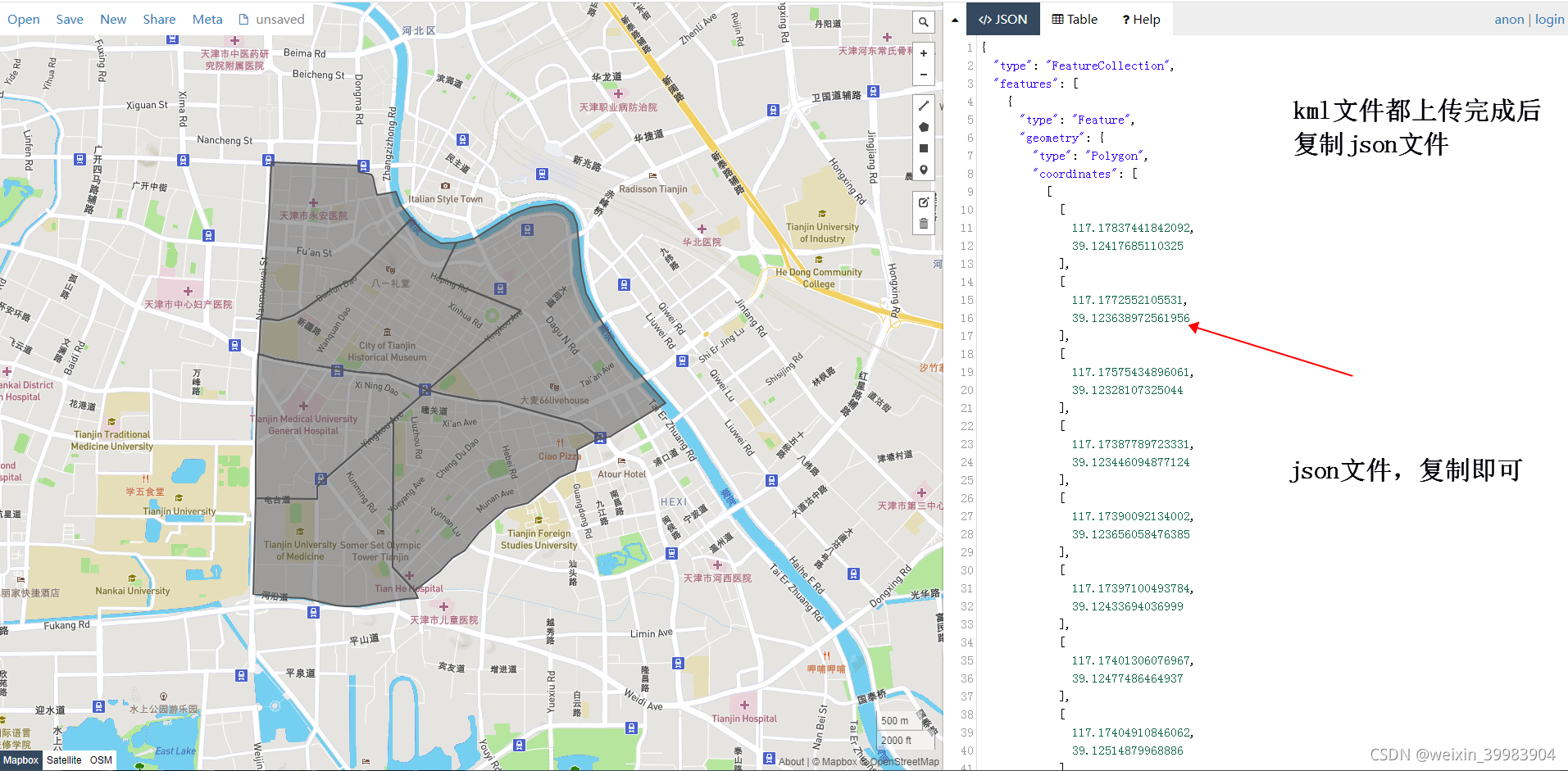Select the draw polyline tool

(x=923, y=106)
